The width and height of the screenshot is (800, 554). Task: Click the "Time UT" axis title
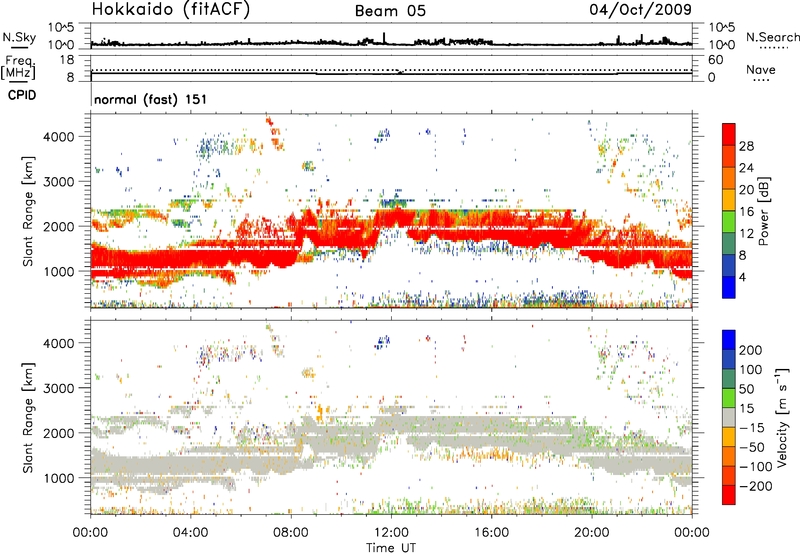coord(391,548)
